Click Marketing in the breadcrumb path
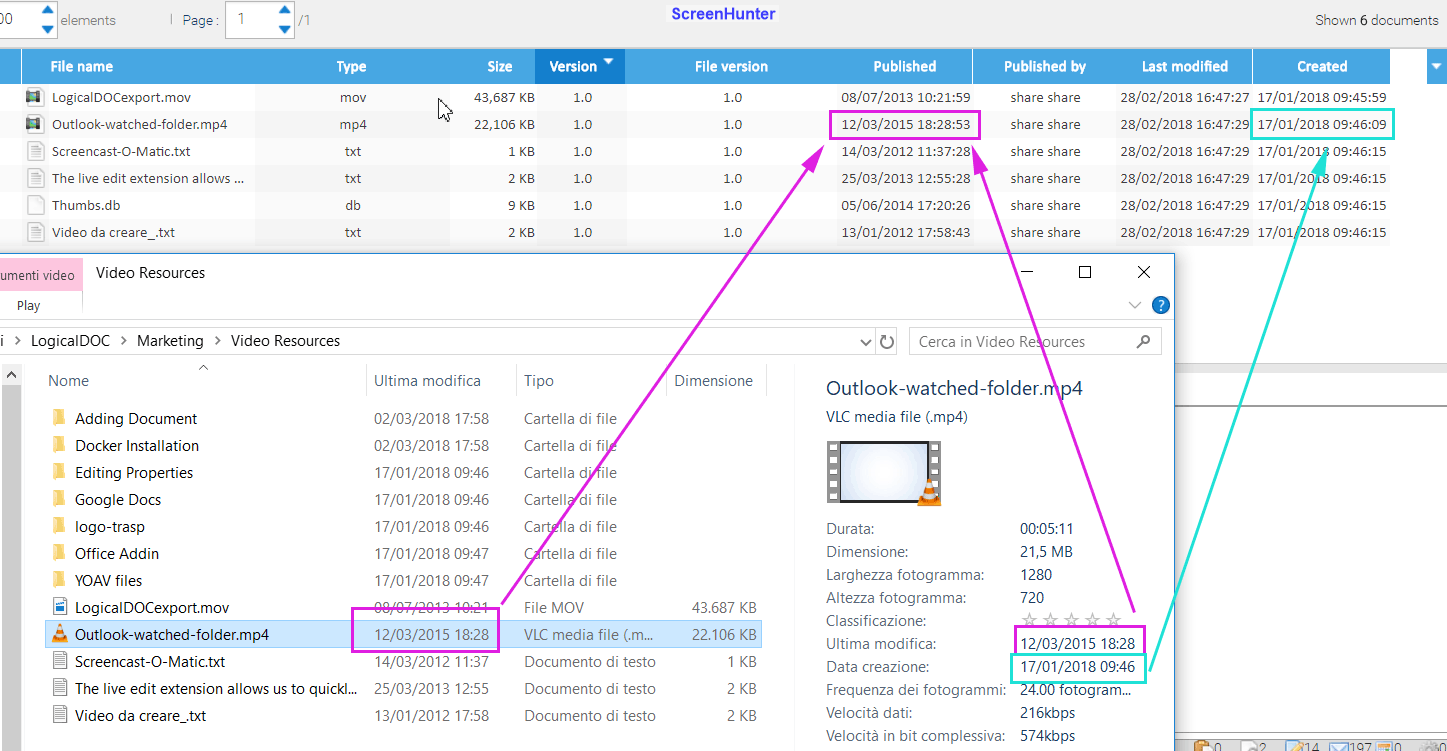This screenshot has height=751, width=1447. 170,341
